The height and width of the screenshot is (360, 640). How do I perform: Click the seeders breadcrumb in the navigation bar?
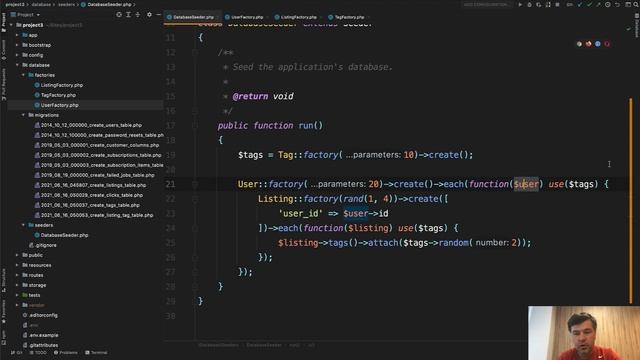pyautogui.click(x=66, y=4)
